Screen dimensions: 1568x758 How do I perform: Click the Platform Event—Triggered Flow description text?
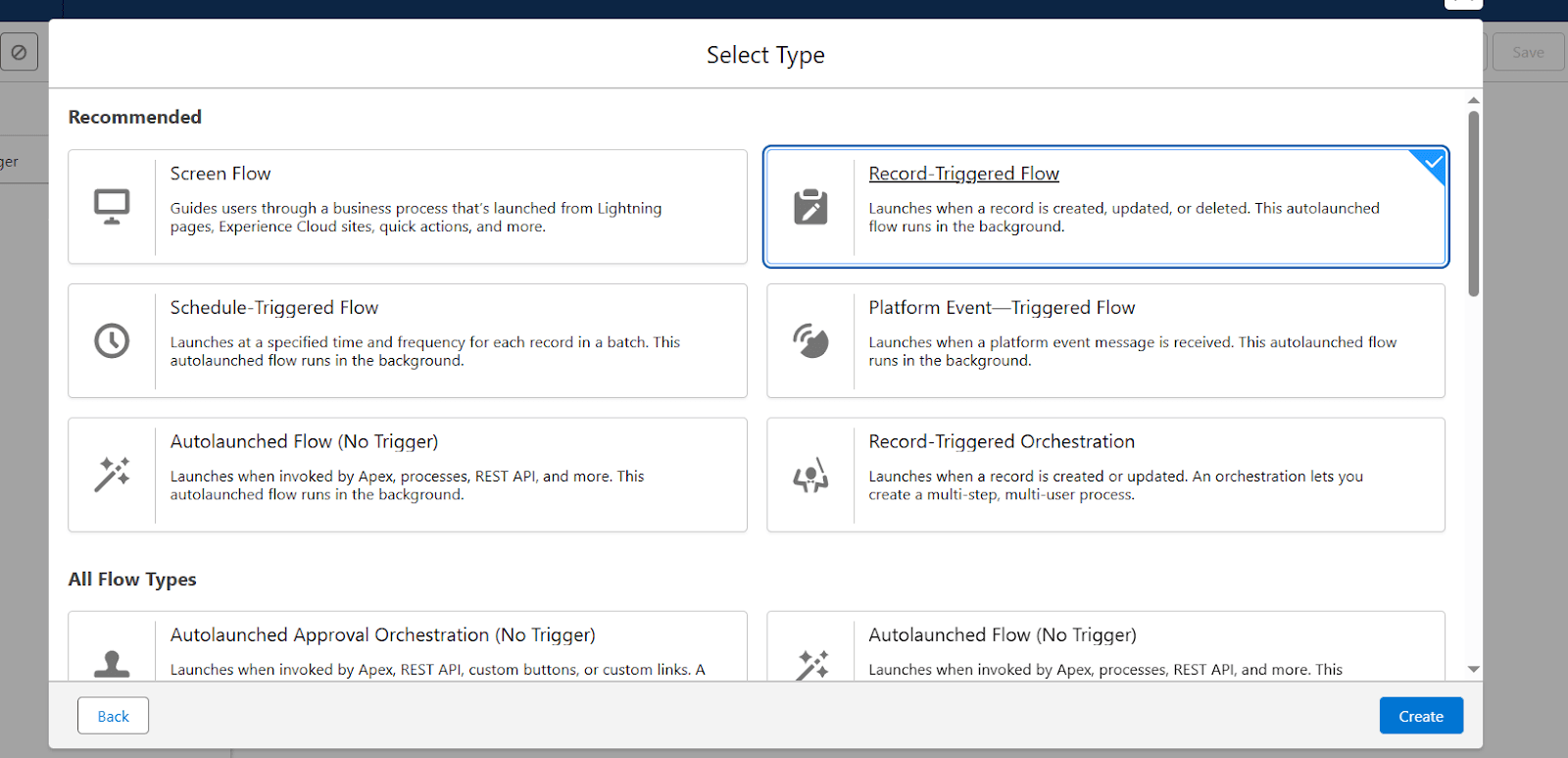(1133, 351)
